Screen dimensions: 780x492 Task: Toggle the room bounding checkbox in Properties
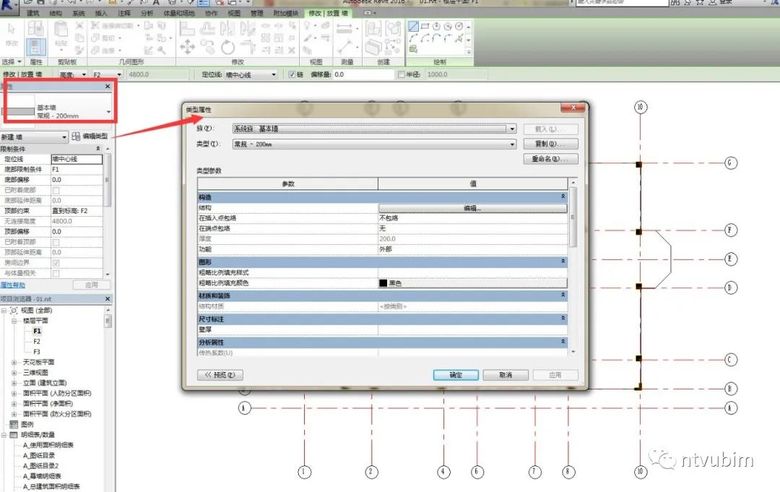click(x=55, y=262)
